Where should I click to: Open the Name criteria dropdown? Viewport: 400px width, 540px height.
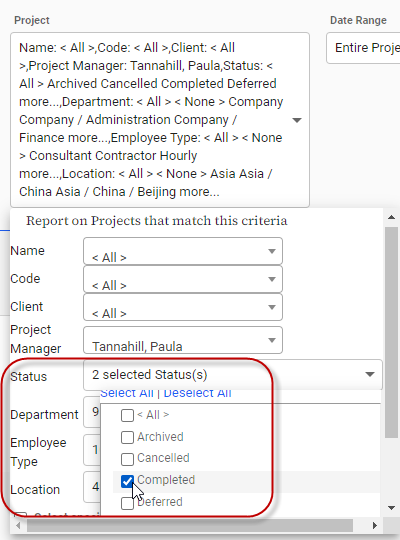(x=183, y=251)
